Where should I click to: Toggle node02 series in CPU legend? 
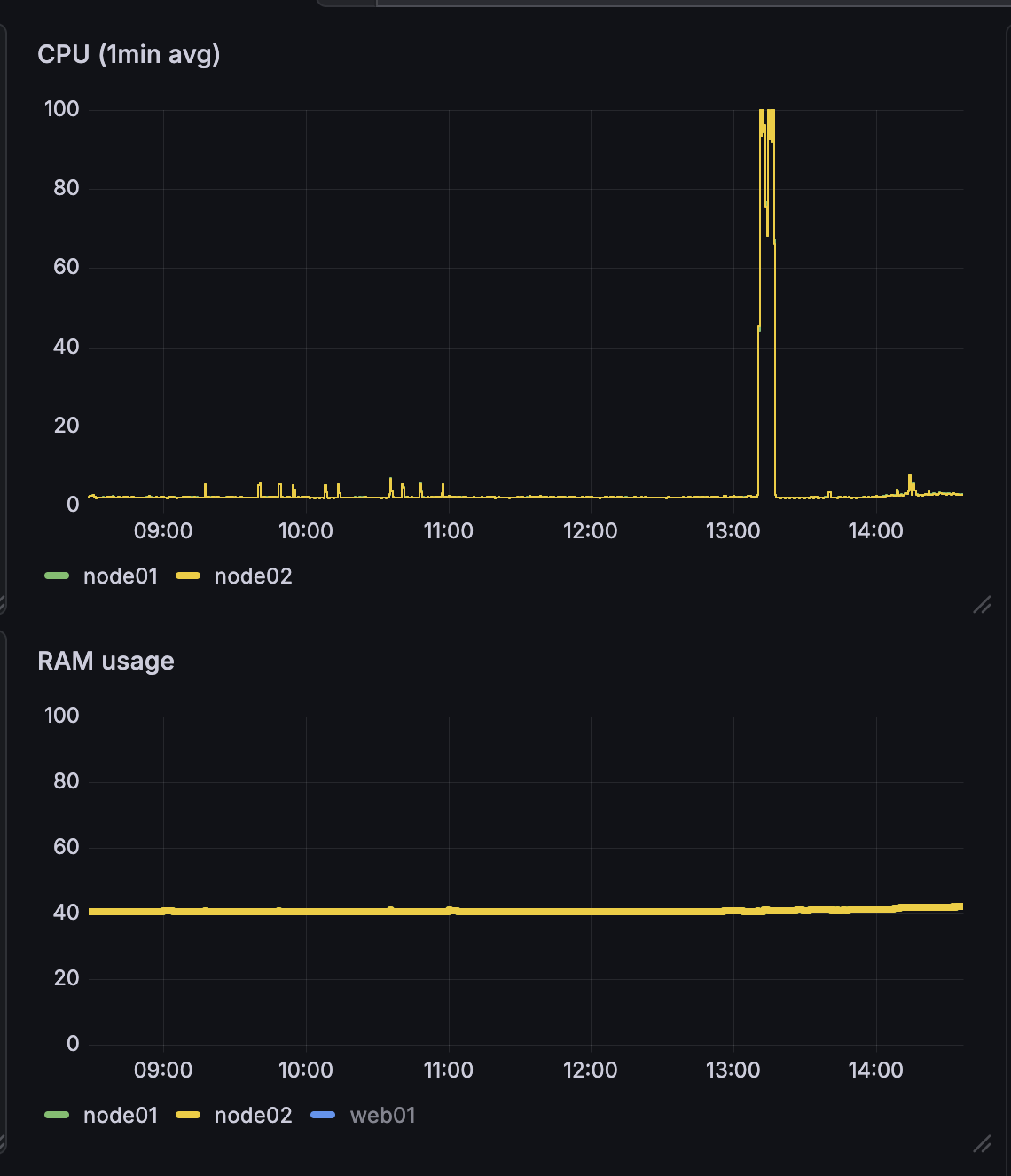(253, 576)
